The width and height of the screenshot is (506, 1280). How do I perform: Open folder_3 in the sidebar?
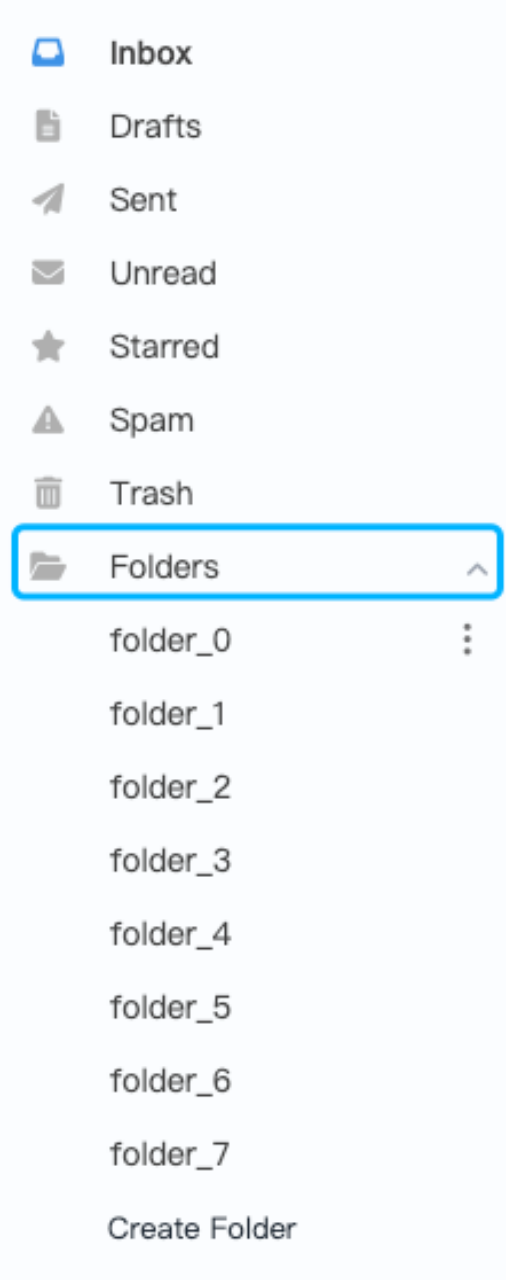(x=170, y=861)
